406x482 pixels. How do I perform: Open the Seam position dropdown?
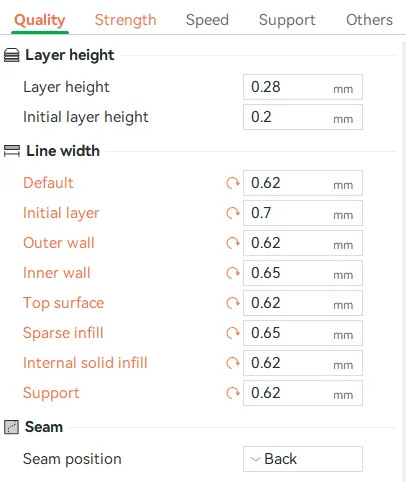[303, 459]
